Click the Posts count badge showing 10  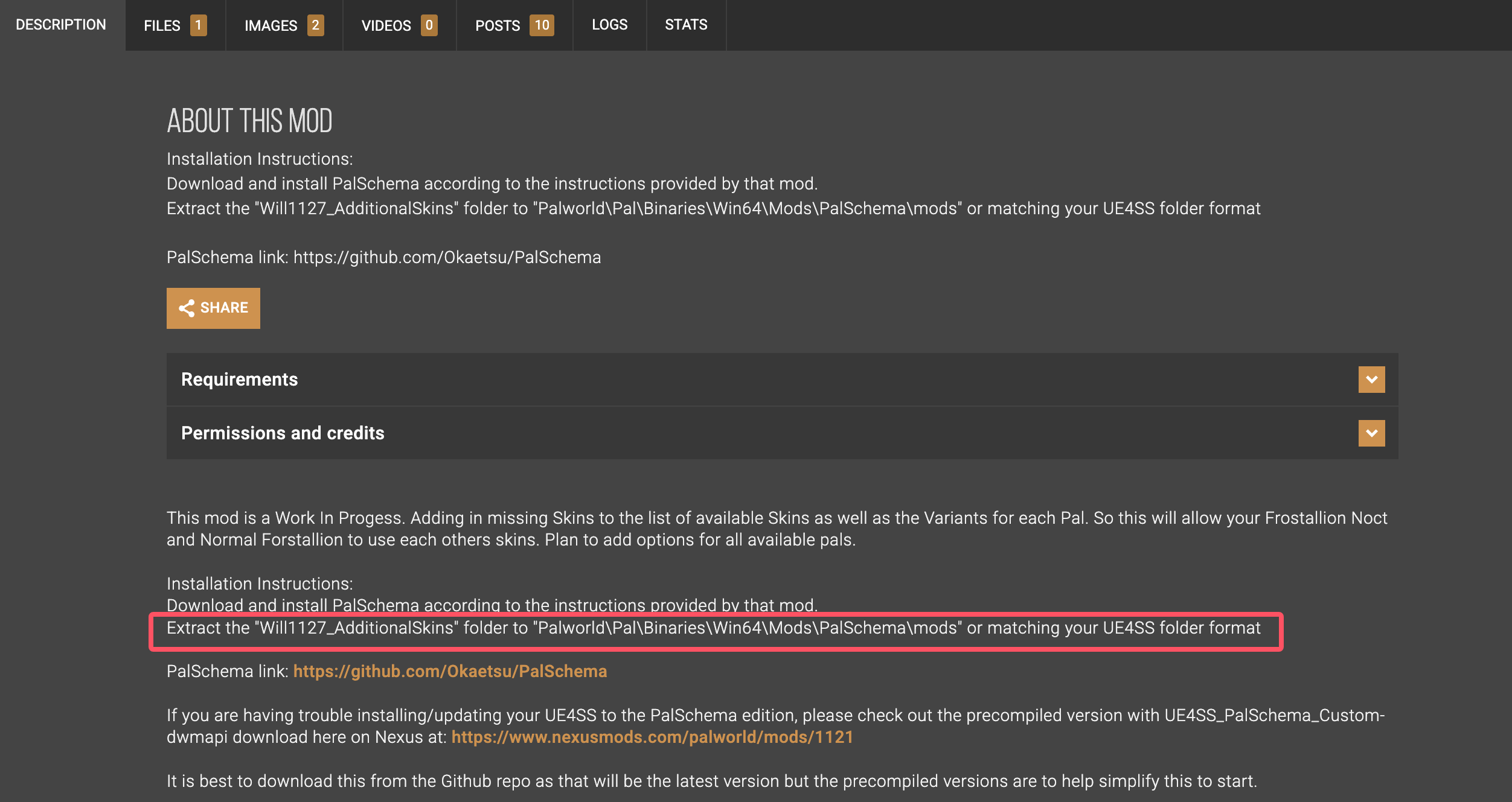(x=542, y=25)
